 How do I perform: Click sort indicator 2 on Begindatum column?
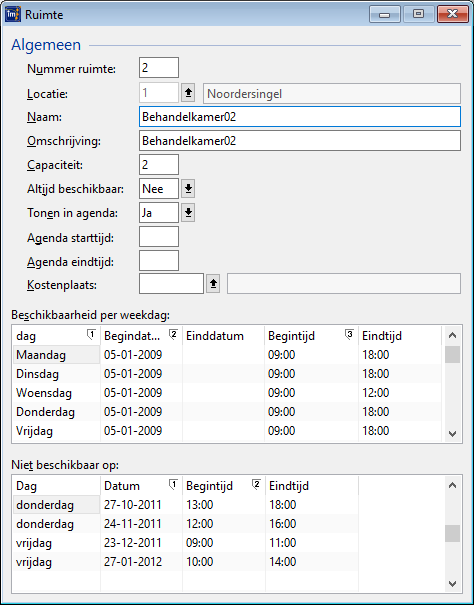[173, 335]
